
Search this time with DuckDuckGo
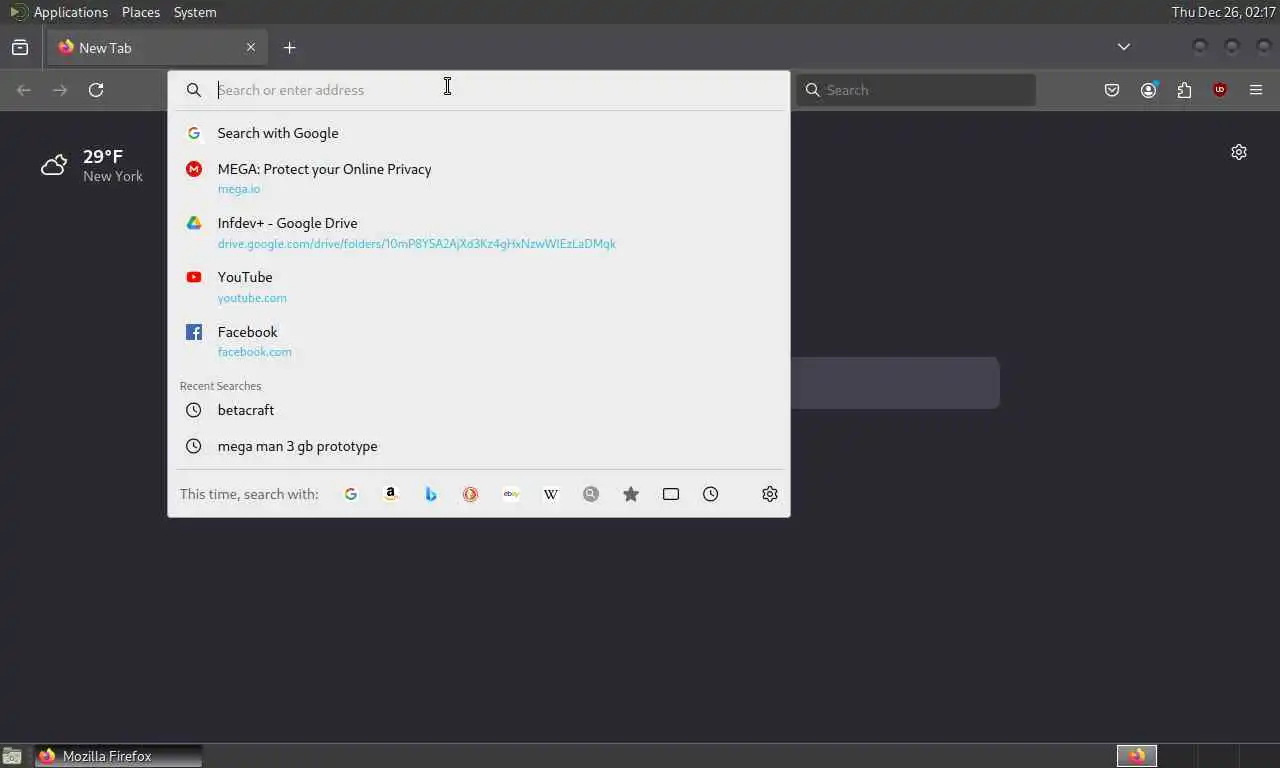tap(471, 494)
